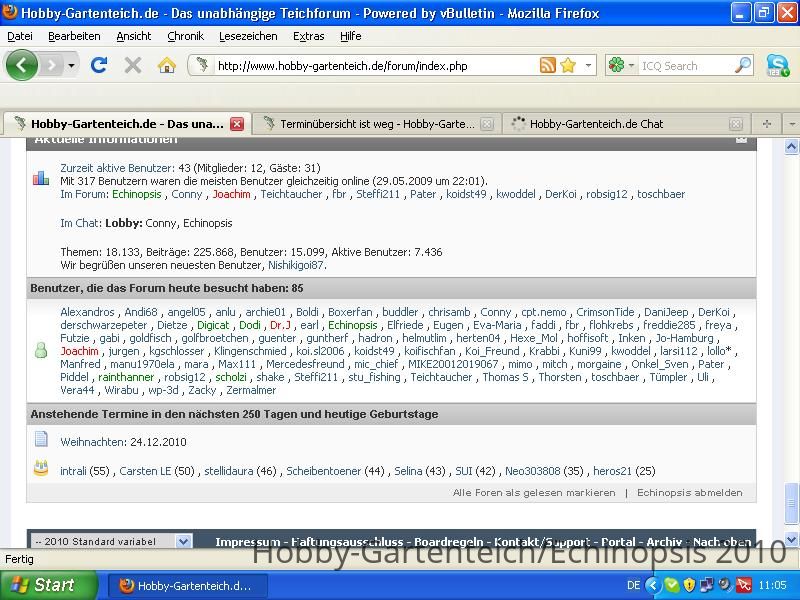Click the DE language indicator in tray

[x=633, y=585]
